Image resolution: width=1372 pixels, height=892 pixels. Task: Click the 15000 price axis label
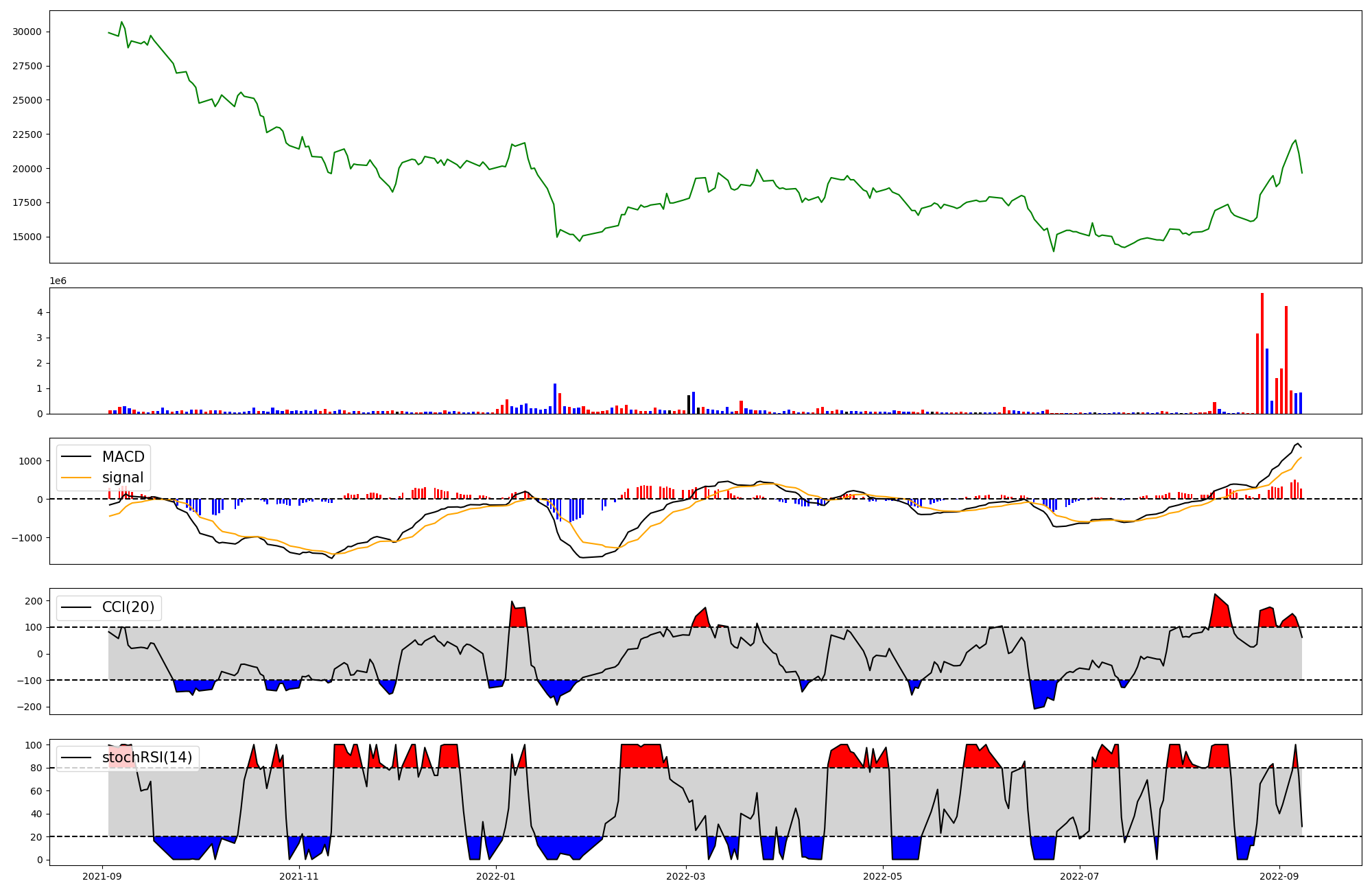[x=27, y=237]
